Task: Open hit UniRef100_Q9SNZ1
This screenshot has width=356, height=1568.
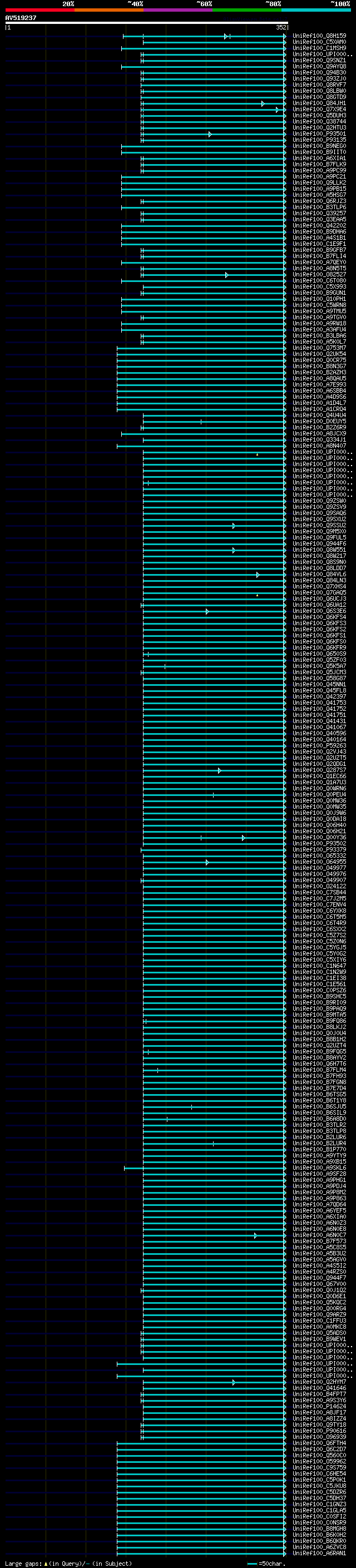Action: (x=319, y=60)
